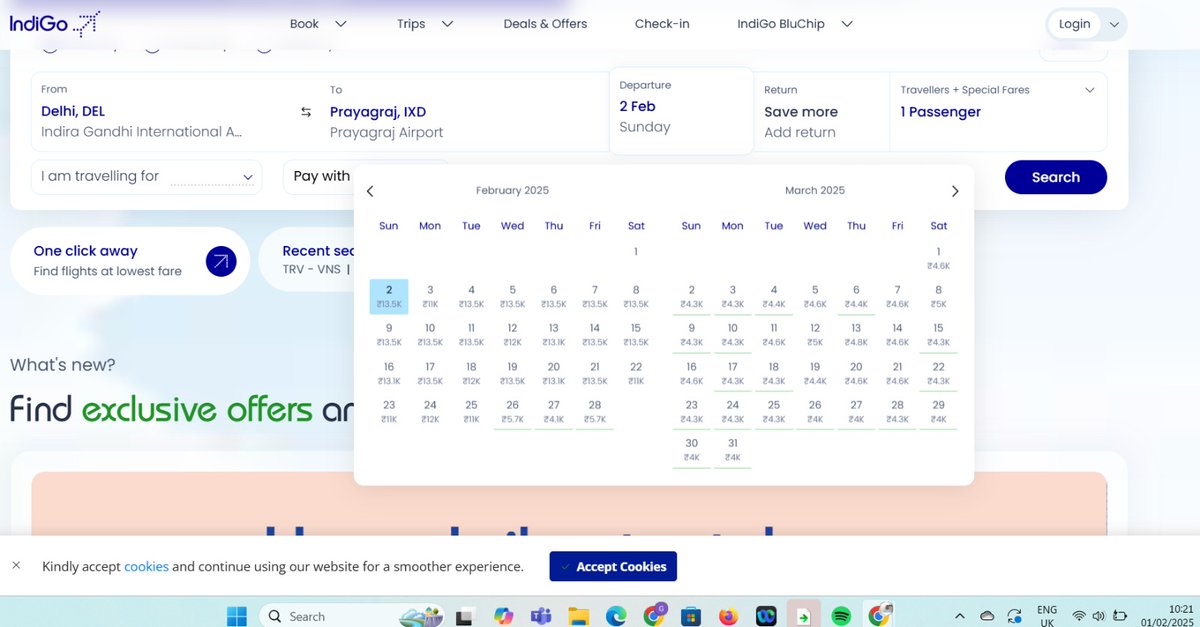Dismiss the cookie banner with X
The image size is (1200, 627).
click(16, 566)
